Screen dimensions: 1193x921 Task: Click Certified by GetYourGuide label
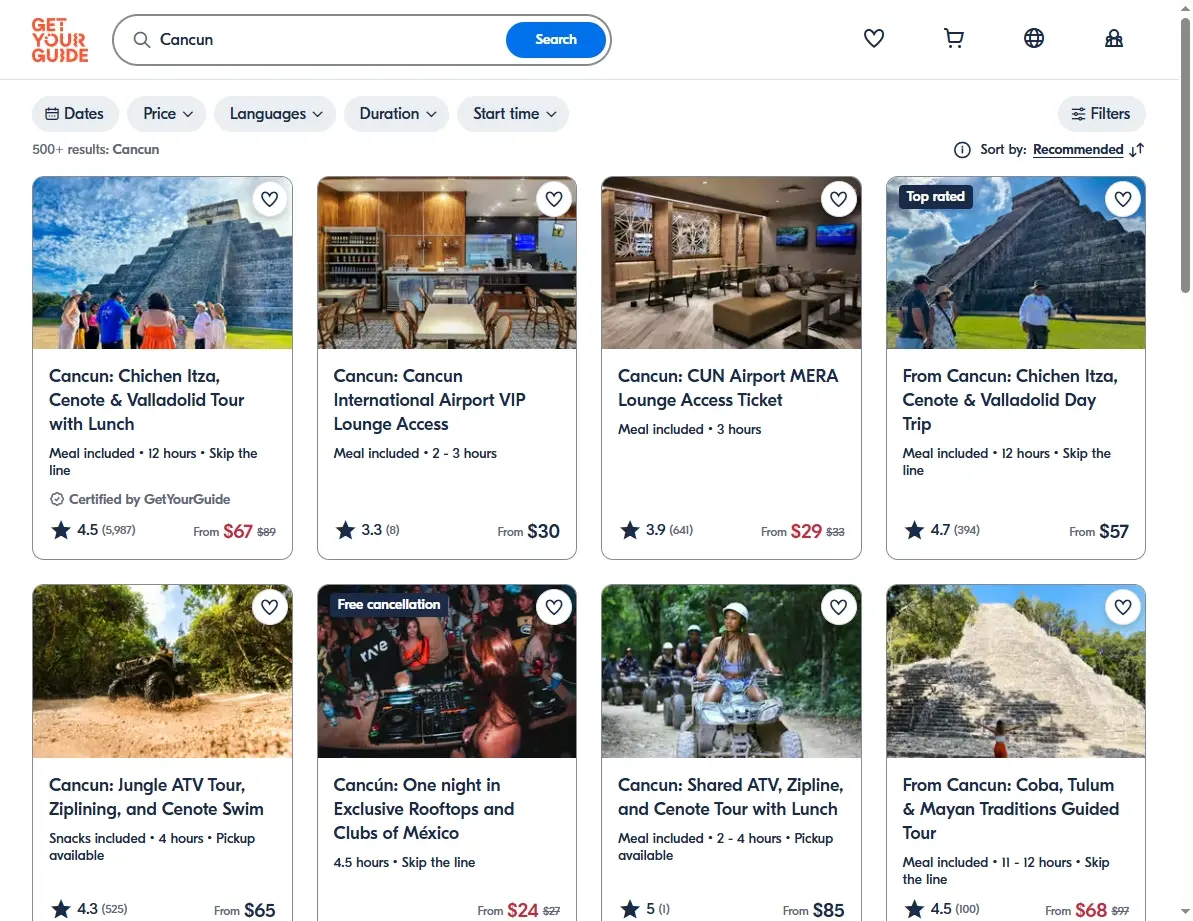click(140, 499)
